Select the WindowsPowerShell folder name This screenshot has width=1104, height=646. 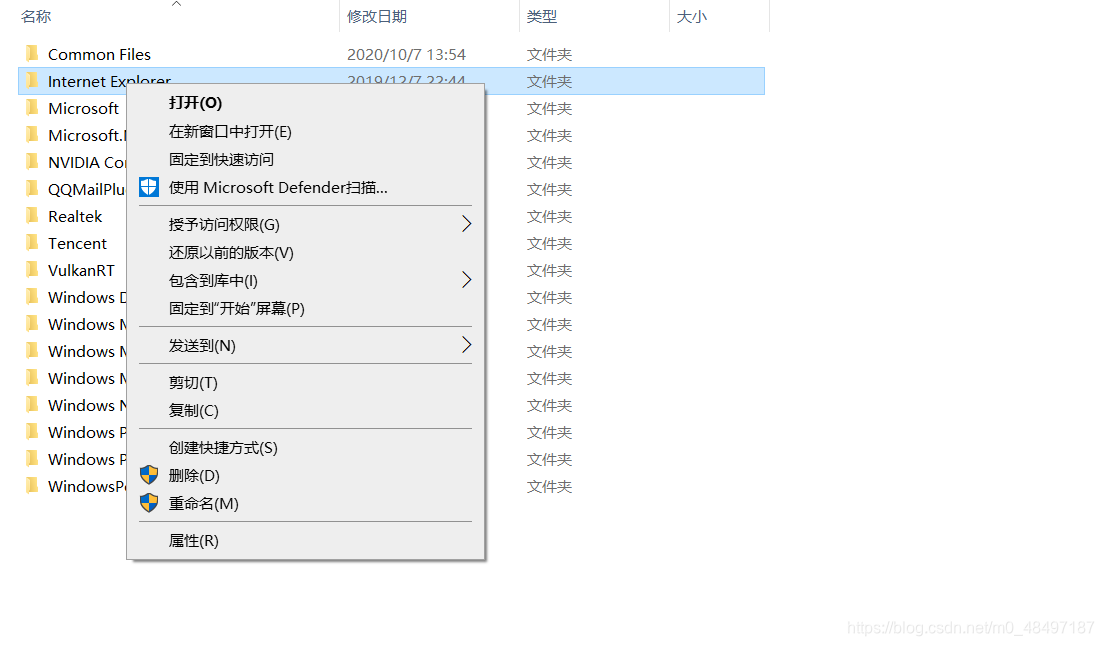pyautogui.click(x=87, y=486)
